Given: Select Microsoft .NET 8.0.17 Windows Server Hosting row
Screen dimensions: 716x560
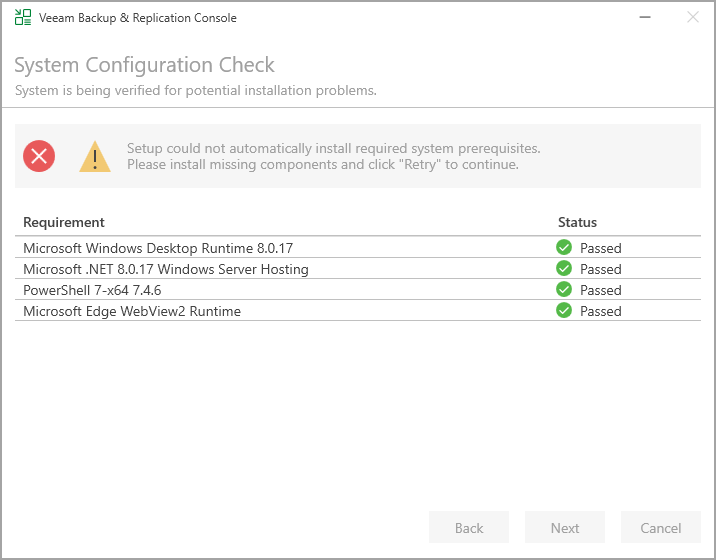Looking at the screenshot, I should point(358,268).
